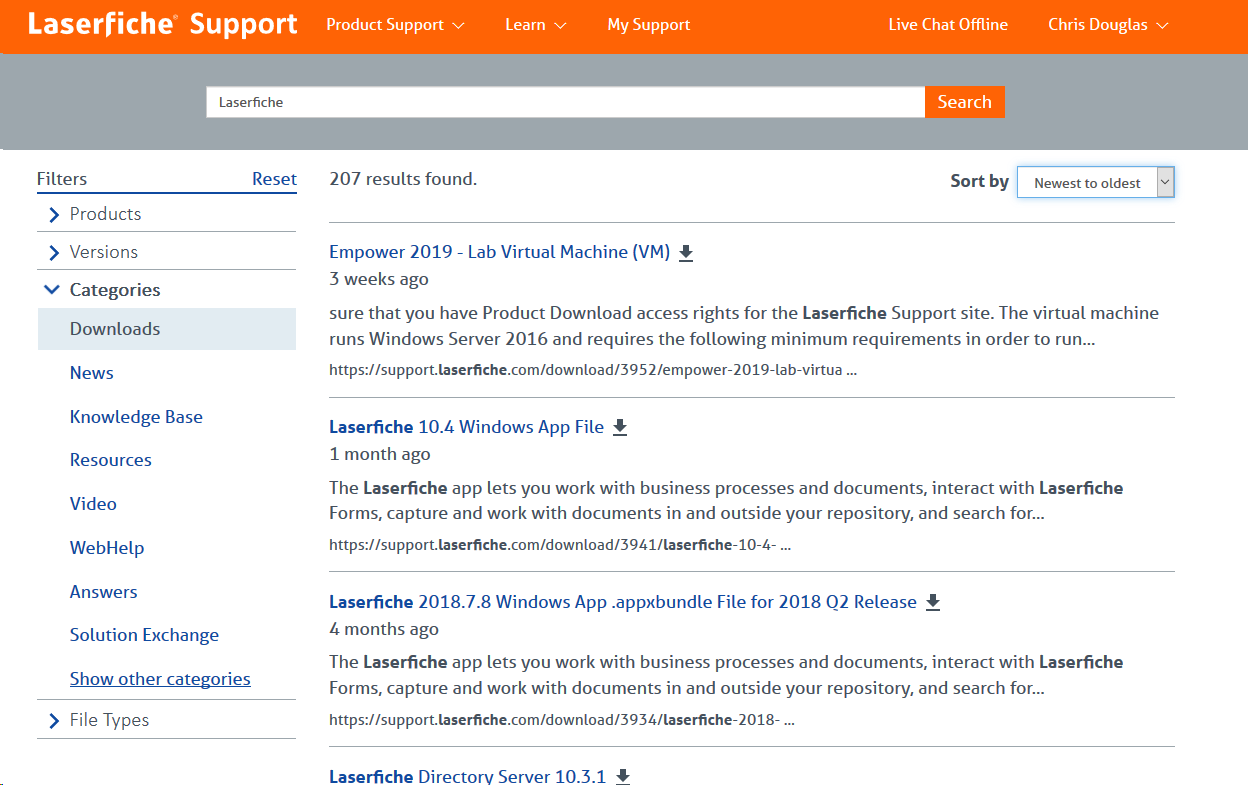Click the '1 month ago' date text
Viewport: 1248px width, 785px height.
[x=380, y=454]
